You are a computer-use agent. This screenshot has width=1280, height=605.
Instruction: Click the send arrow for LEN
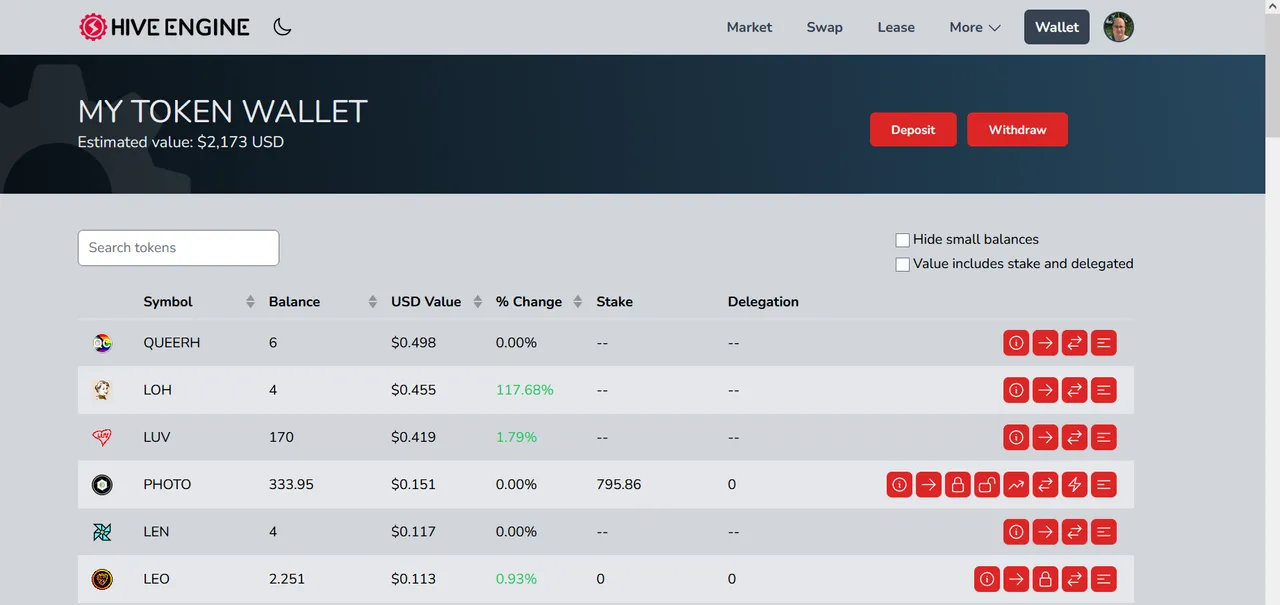tap(1045, 532)
